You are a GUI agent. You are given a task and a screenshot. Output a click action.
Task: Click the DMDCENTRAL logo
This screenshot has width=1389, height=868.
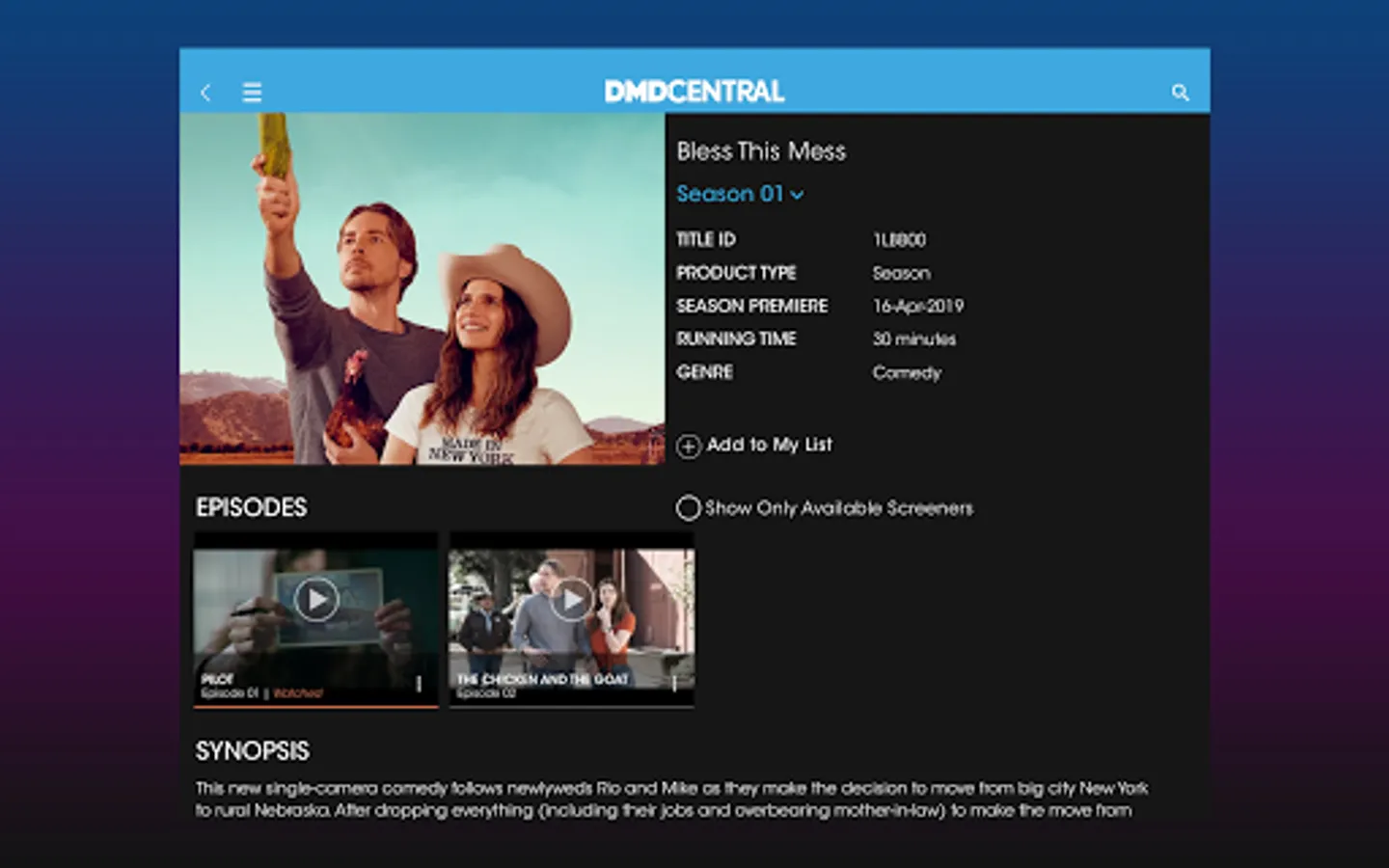694,92
